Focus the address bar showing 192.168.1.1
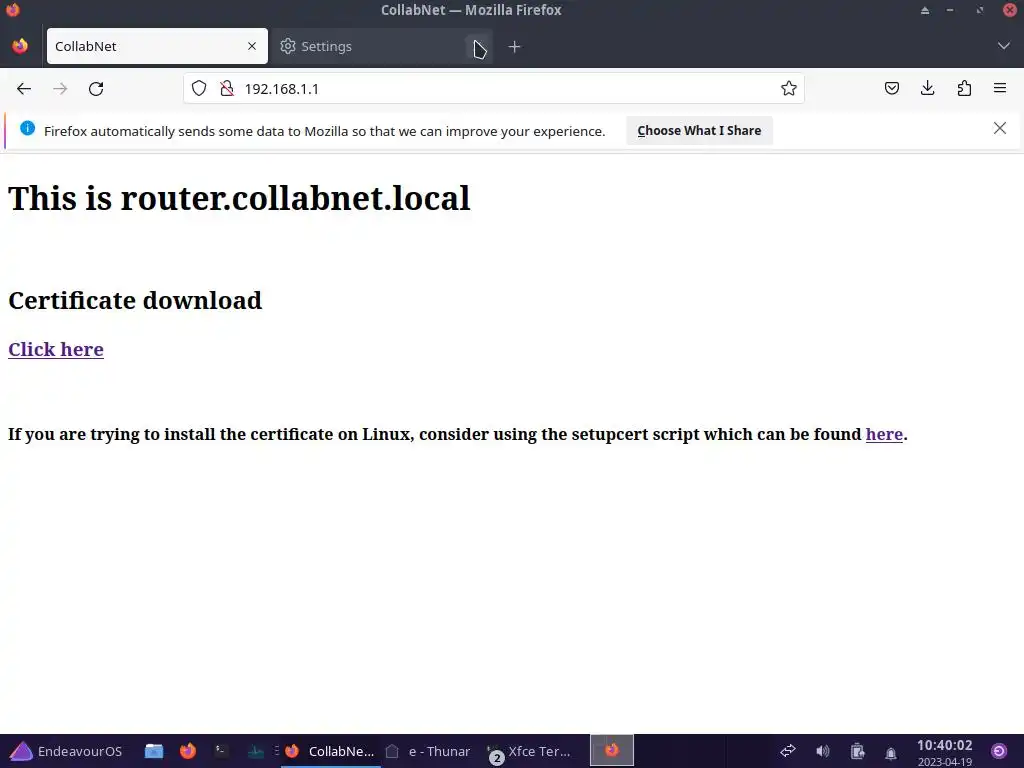1024x768 pixels. 494,89
